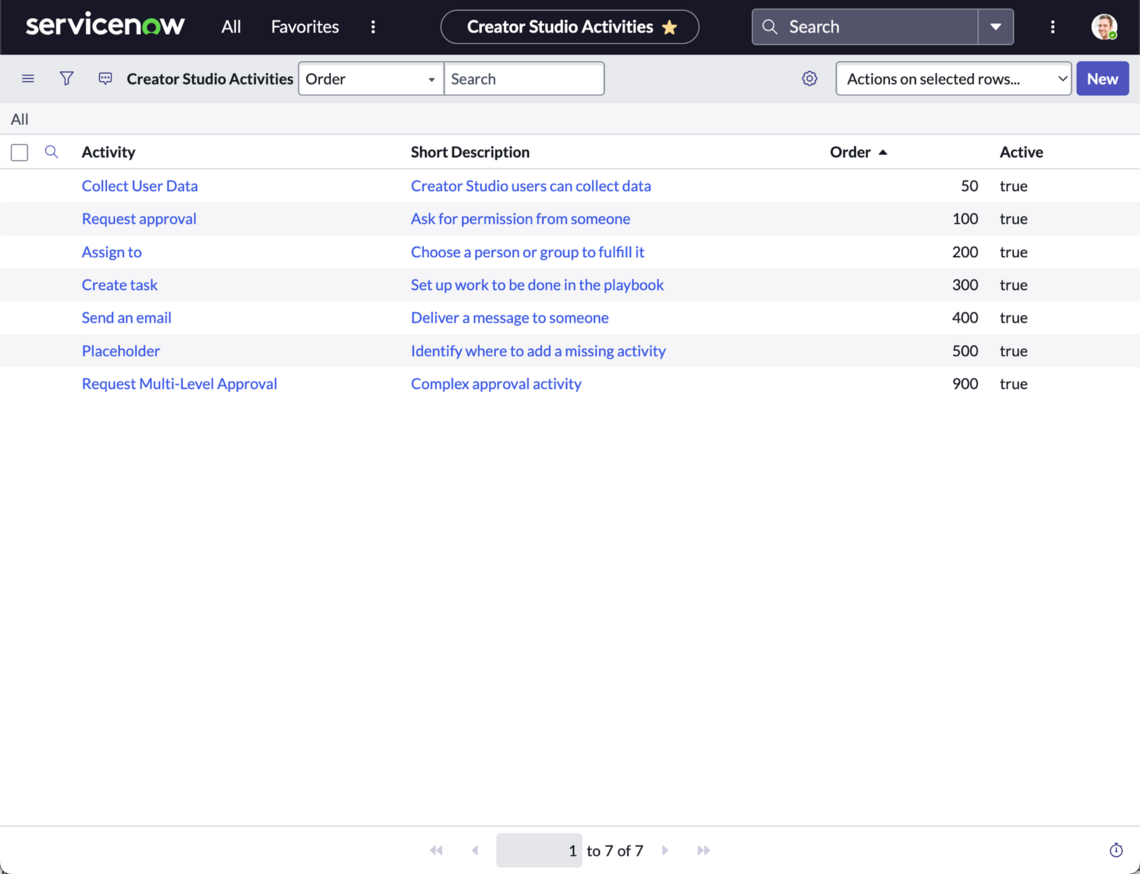Open the Placeholder activity

tap(121, 351)
